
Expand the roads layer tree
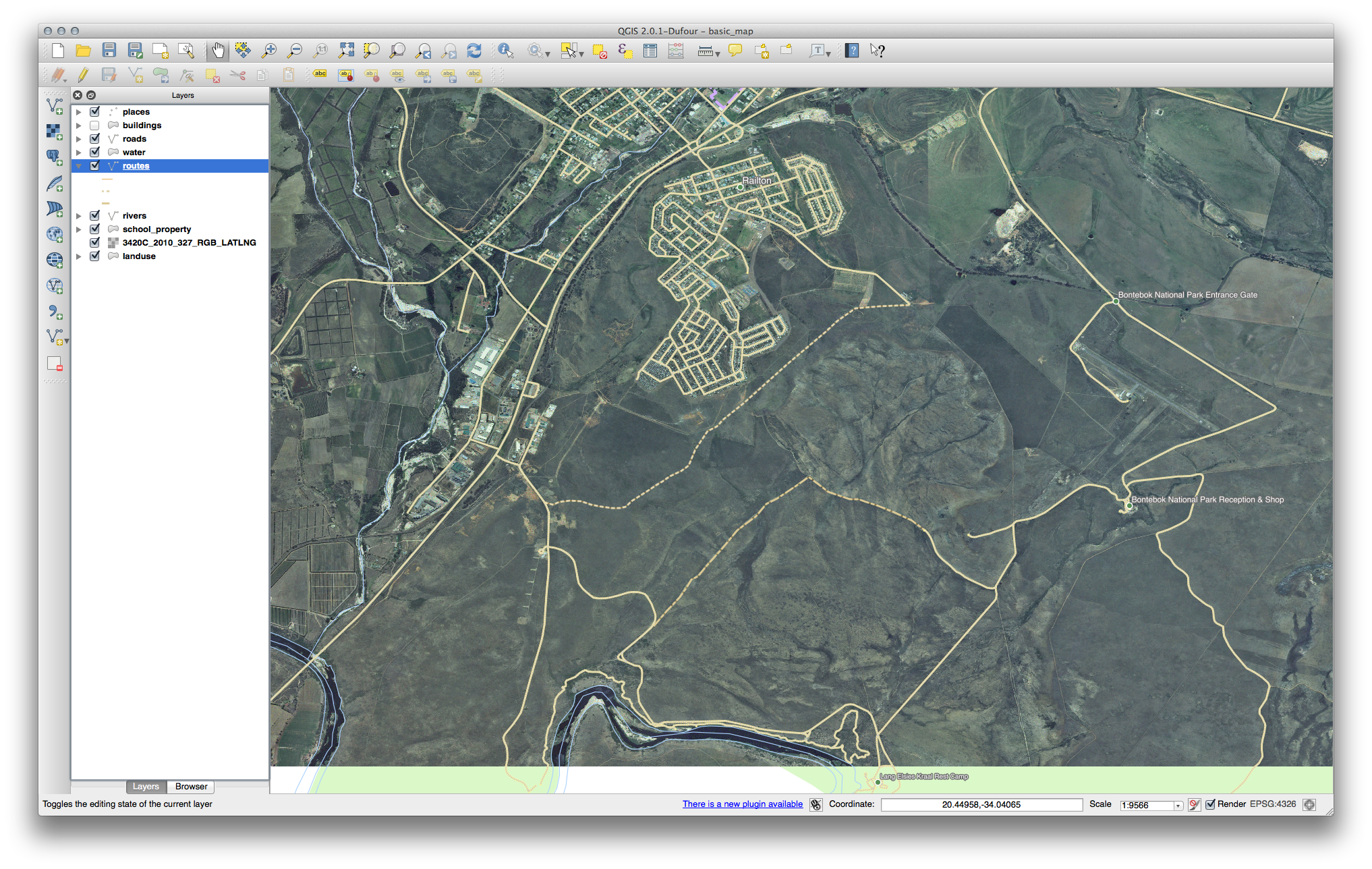pos(79,139)
